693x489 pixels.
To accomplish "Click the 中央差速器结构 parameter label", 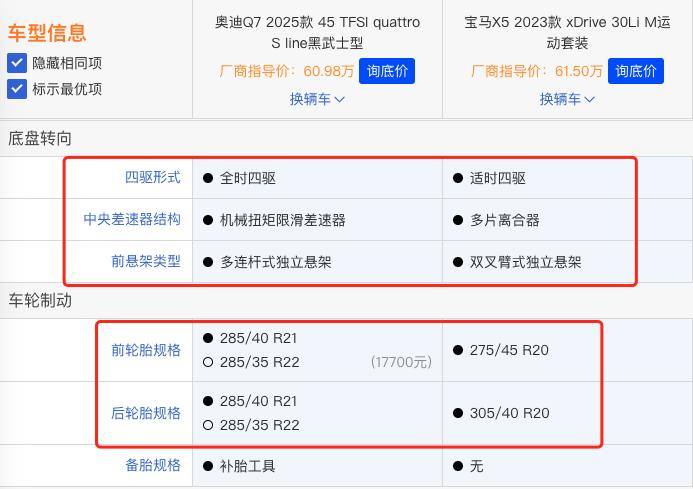I will tap(131, 219).
